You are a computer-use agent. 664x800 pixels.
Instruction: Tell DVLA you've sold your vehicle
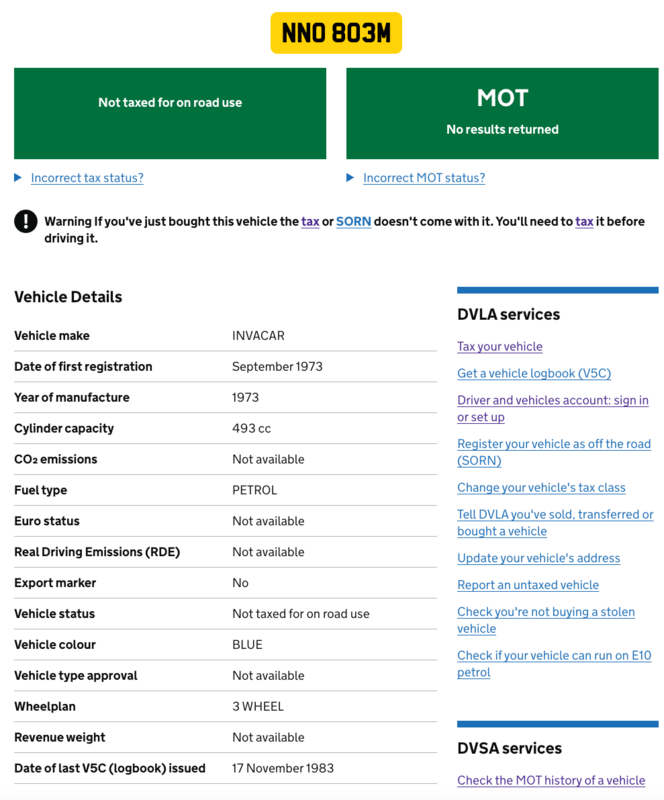(x=555, y=515)
